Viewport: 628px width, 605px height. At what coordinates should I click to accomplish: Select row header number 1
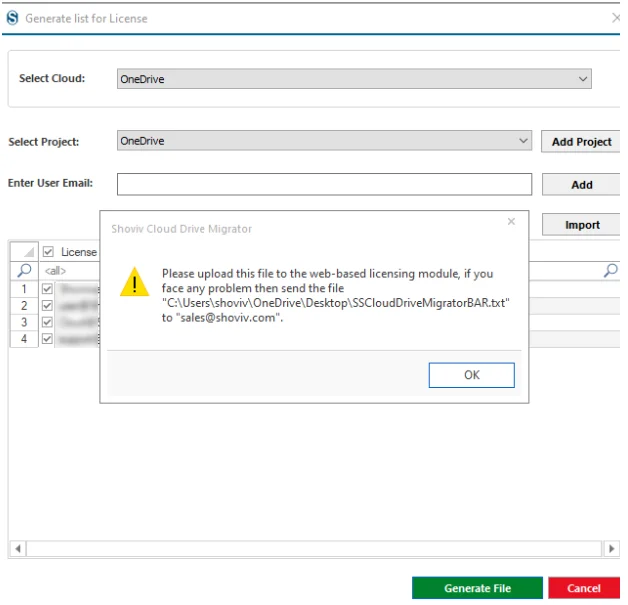pyautogui.click(x=24, y=289)
